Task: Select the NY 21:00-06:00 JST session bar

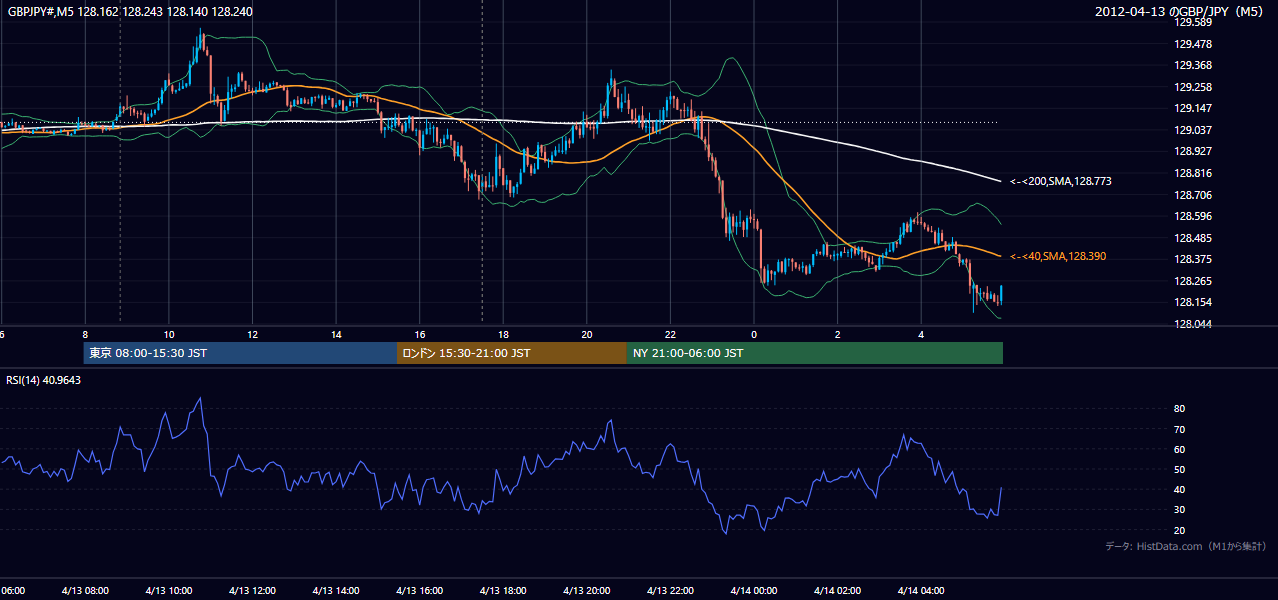Action: [815, 353]
